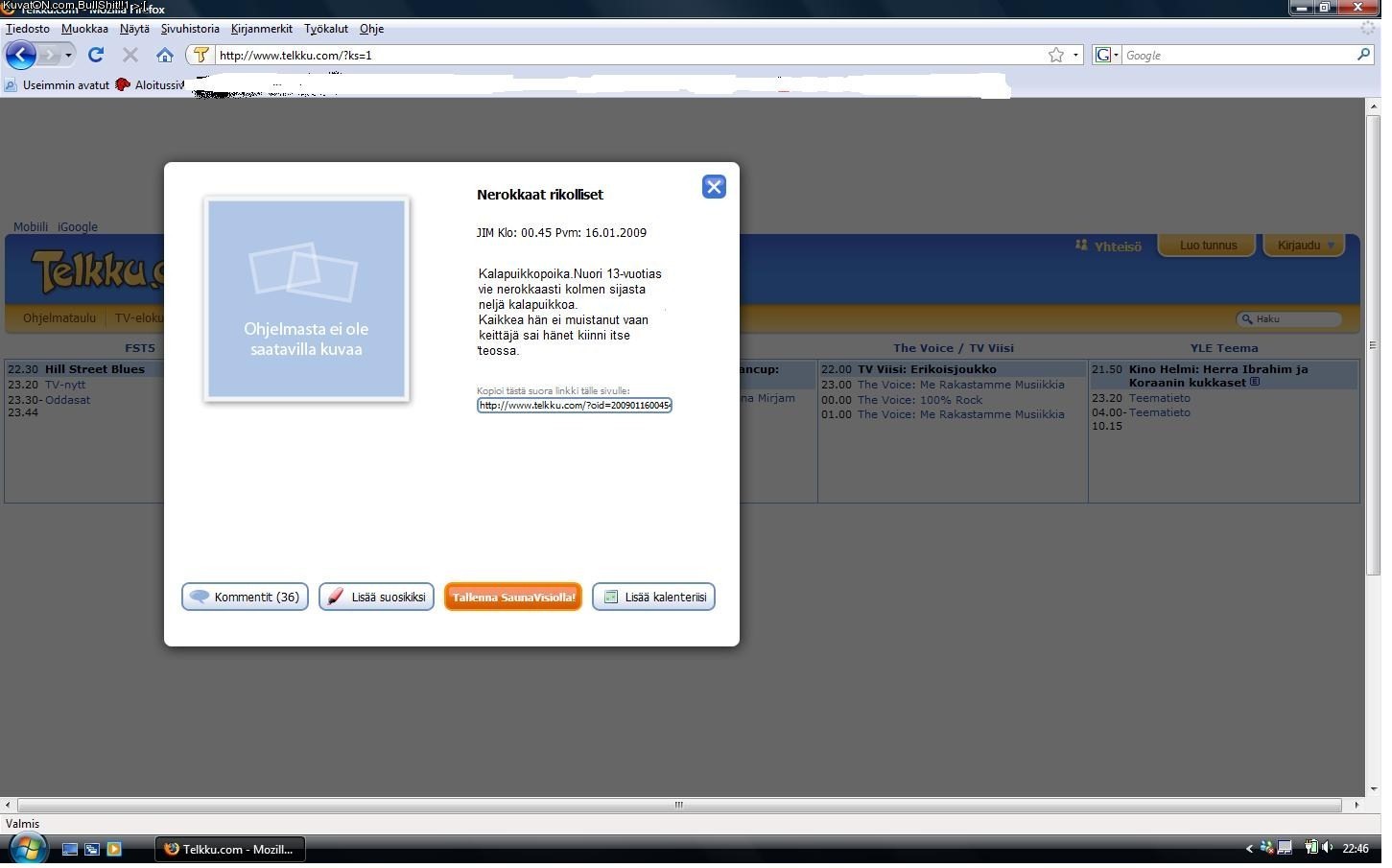Open the Näytä menu
The height and width of the screenshot is (868, 1392).
[x=134, y=29]
